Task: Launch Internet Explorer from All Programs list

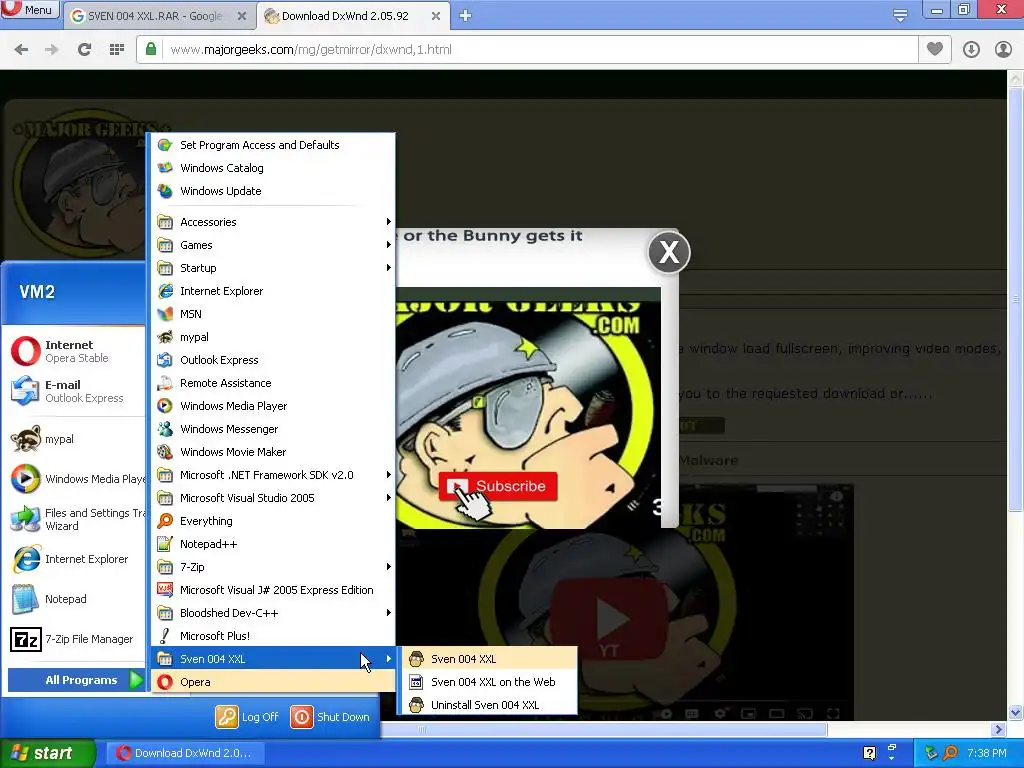Action: (x=273, y=291)
